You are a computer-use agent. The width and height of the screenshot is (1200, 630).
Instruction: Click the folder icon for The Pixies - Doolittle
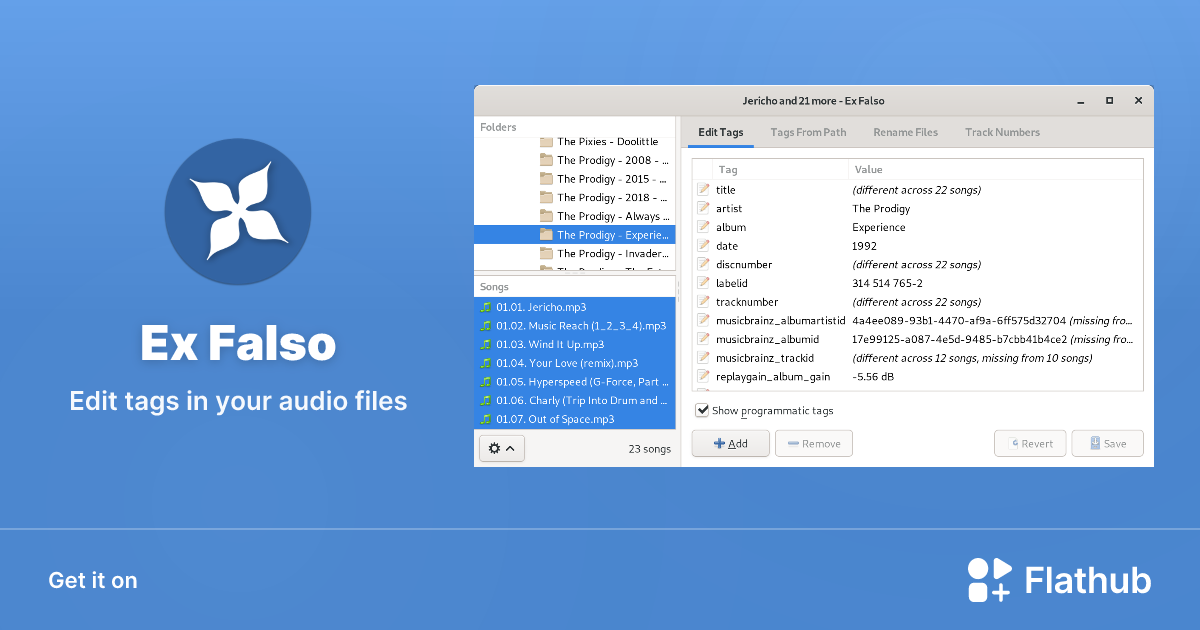click(x=546, y=142)
